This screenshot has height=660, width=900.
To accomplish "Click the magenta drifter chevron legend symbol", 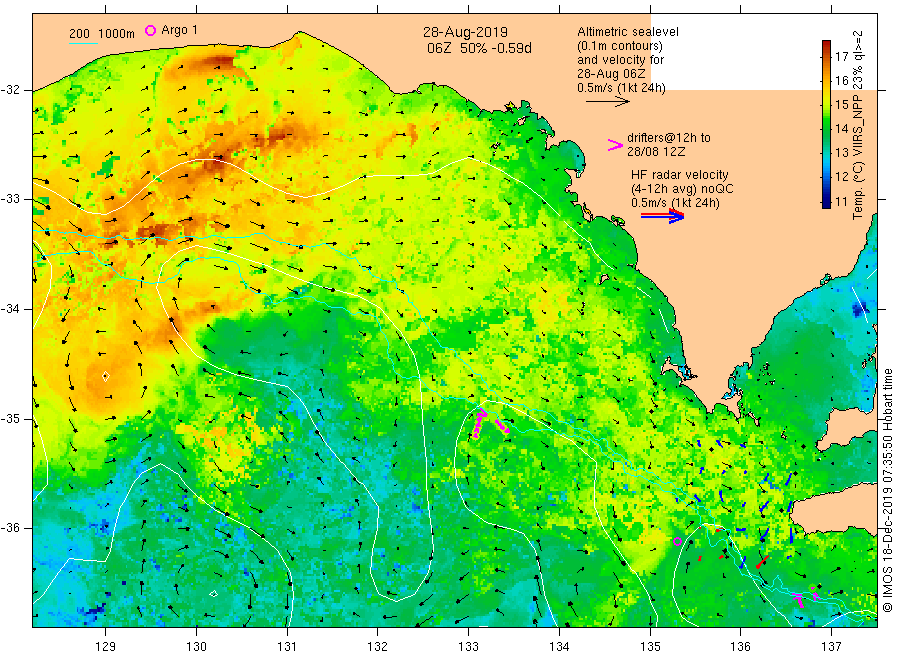I will [615, 145].
